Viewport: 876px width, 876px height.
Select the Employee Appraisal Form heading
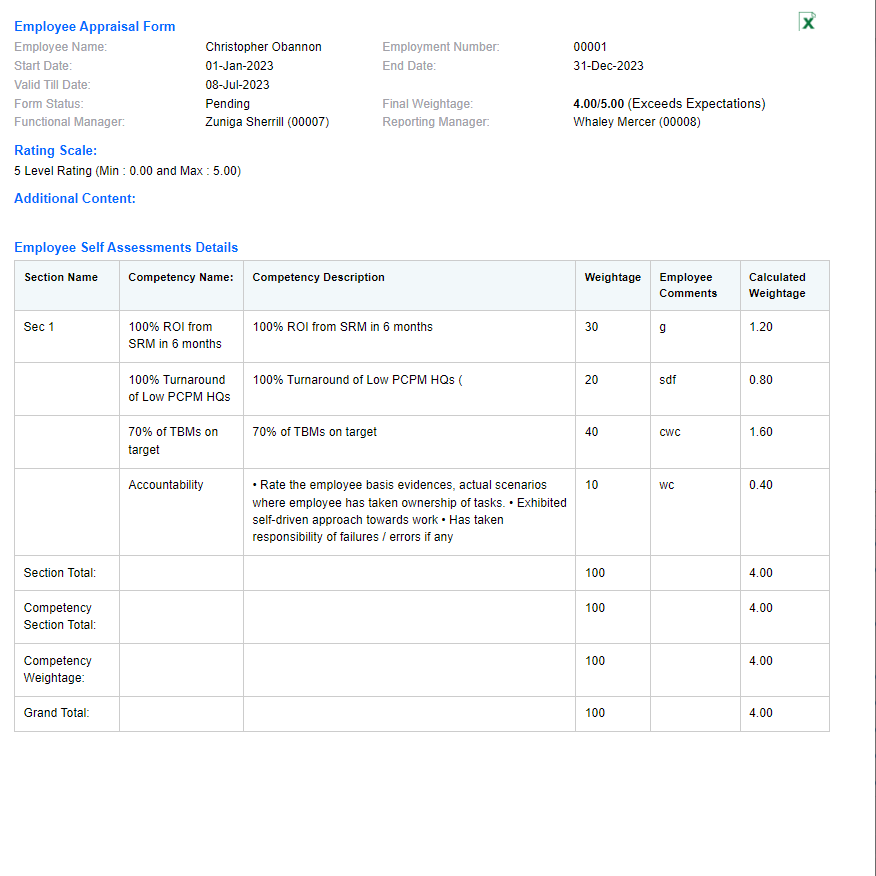[x=94, y=26]
